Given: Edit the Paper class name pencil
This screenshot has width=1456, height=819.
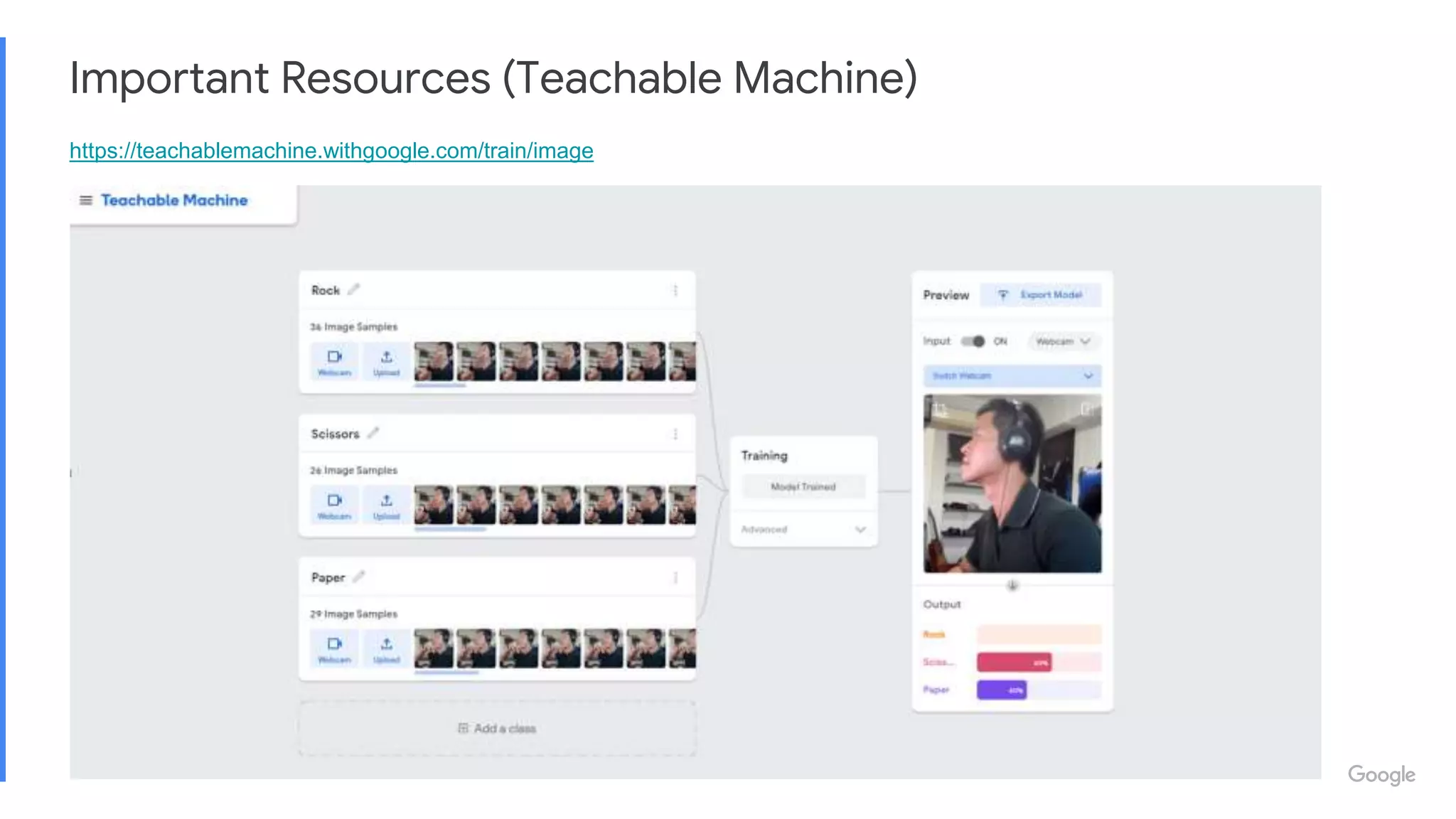Looking at the screenshot, I should (x=359, y=577).
